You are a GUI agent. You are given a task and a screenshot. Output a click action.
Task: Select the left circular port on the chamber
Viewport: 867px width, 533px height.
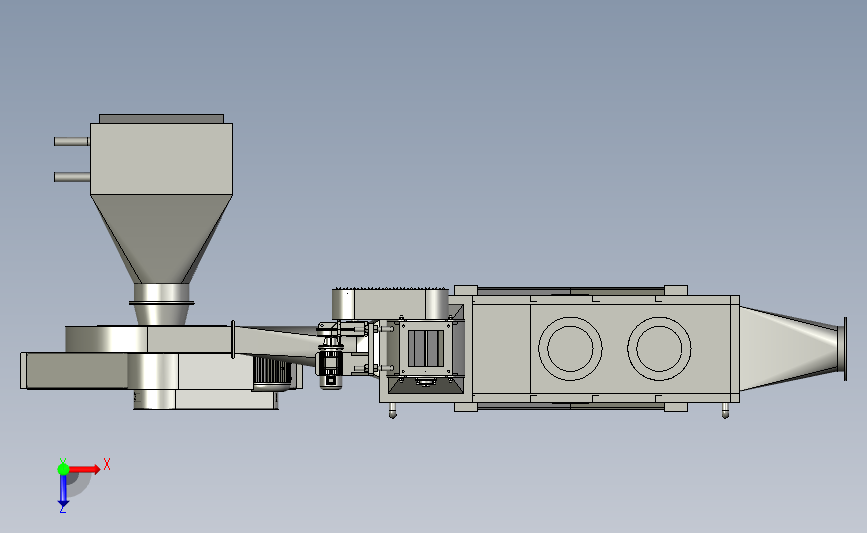(x=570, y=348)
